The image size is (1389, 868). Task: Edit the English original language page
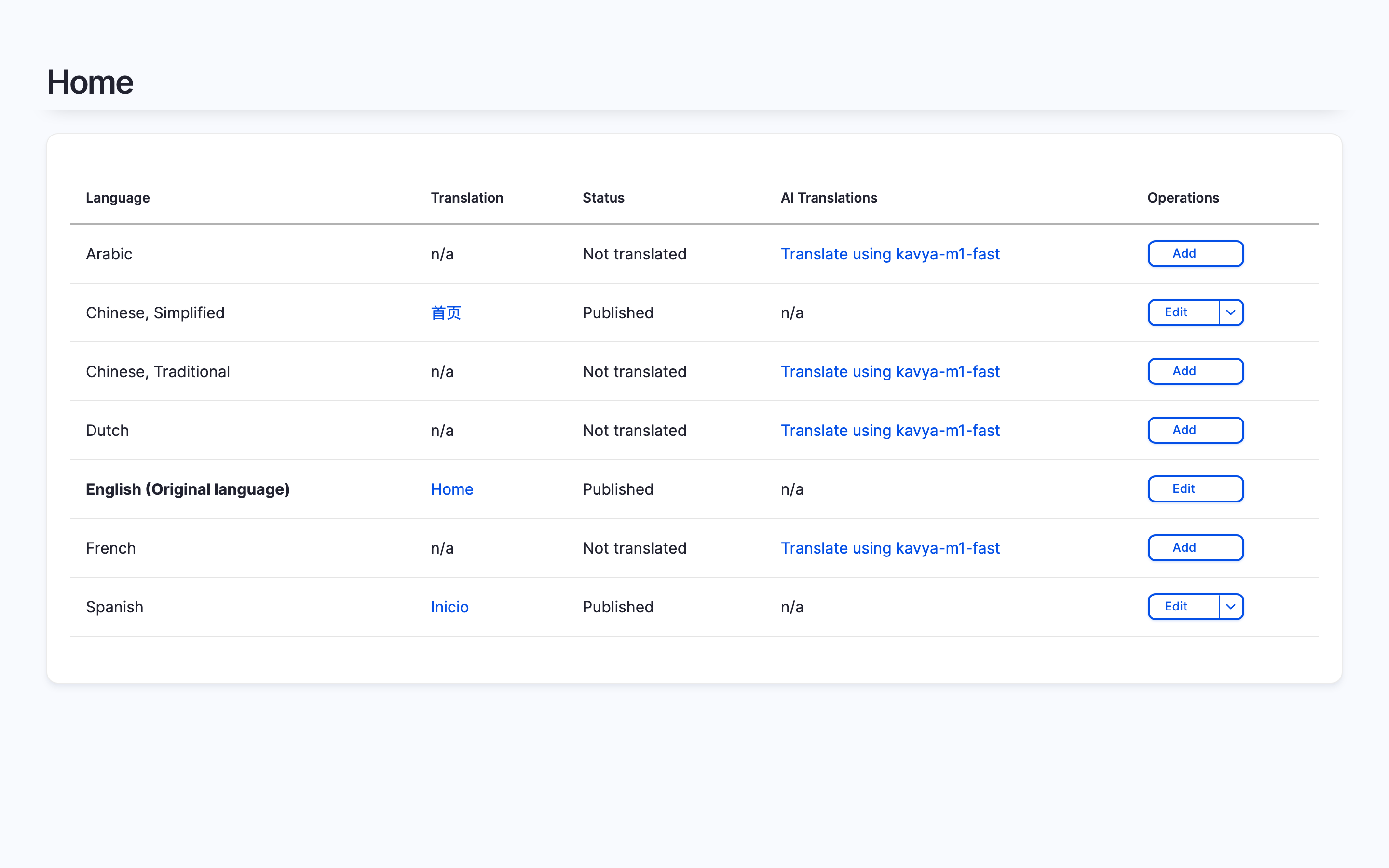point(1195,489)
